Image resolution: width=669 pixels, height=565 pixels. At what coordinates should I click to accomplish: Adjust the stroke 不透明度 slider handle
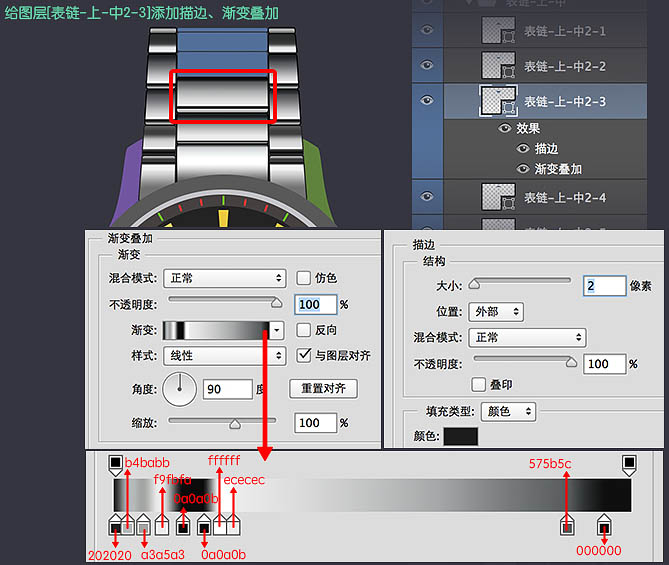[x=571, y=362]
